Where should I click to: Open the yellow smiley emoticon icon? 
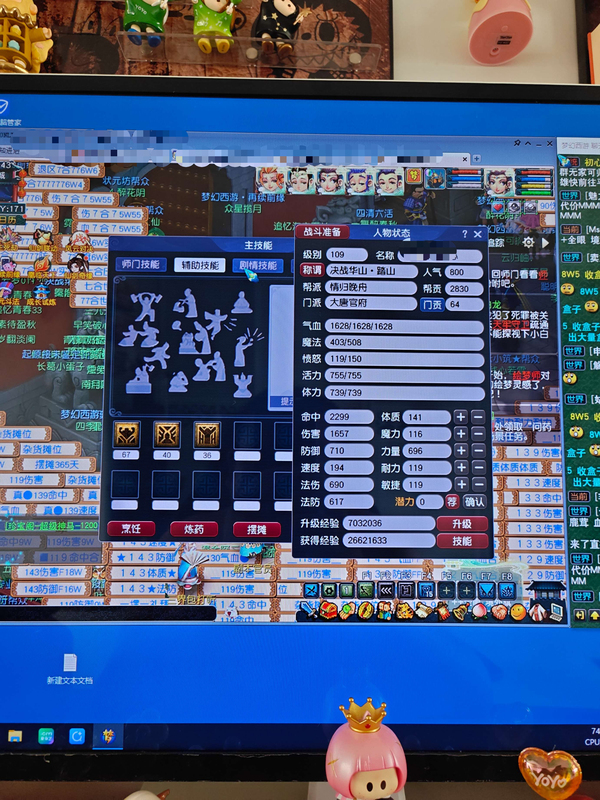[518, 611]
